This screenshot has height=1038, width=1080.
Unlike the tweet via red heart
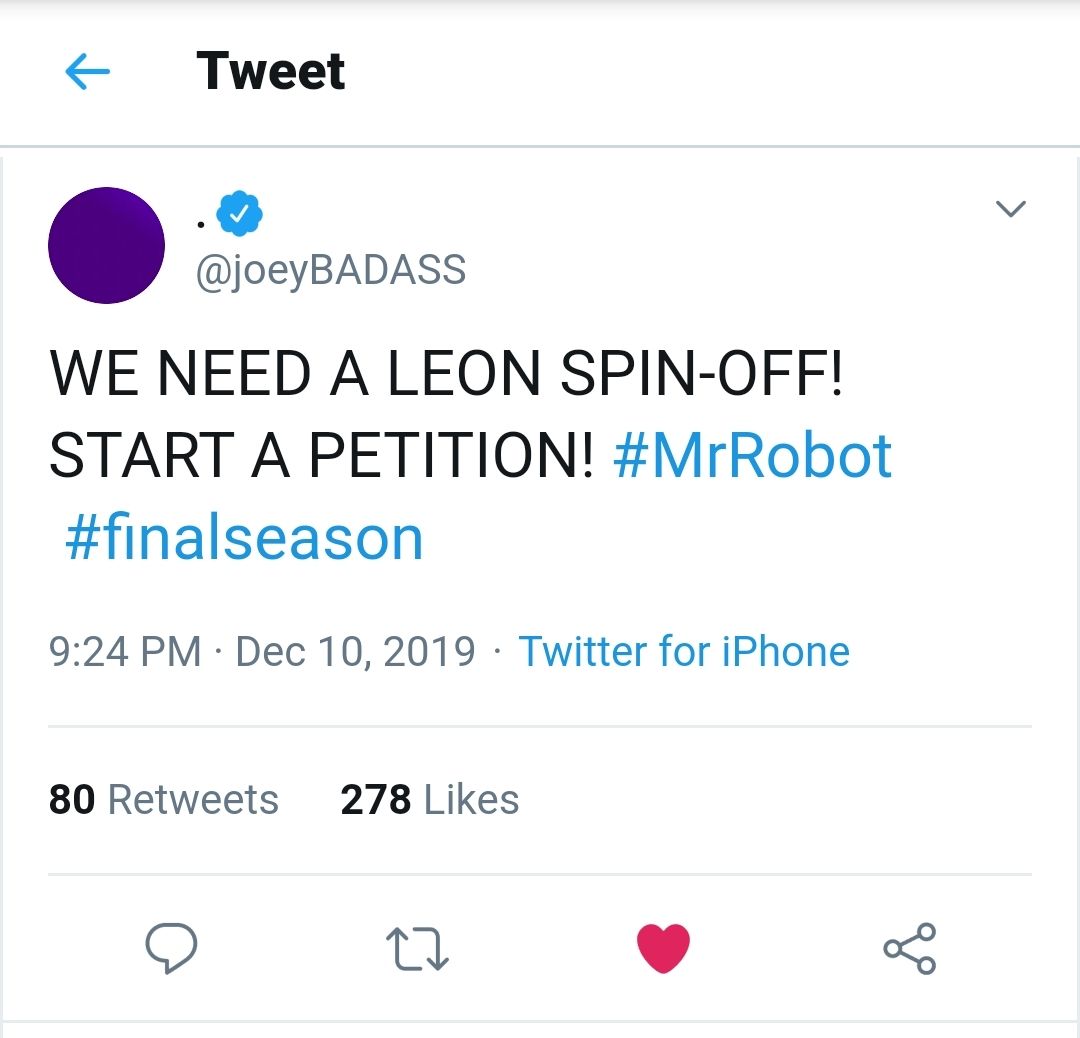pos(663,948)
